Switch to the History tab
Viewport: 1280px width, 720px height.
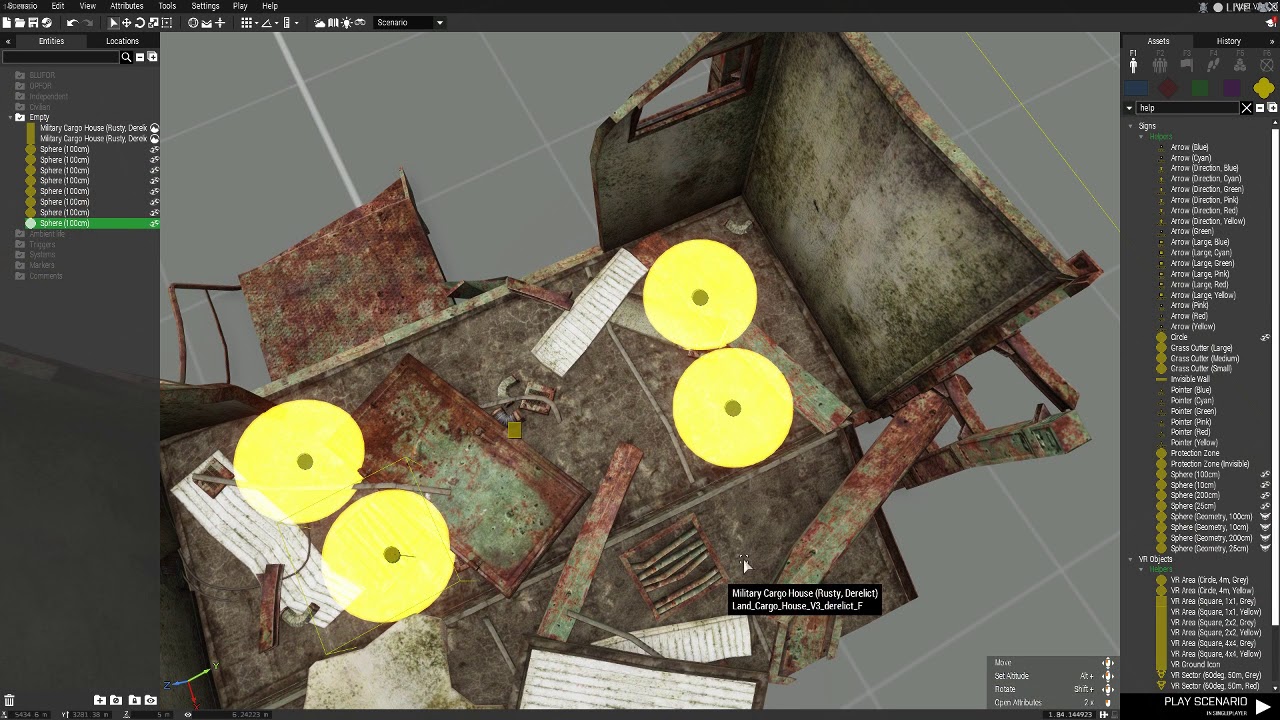coord(1229,41)
